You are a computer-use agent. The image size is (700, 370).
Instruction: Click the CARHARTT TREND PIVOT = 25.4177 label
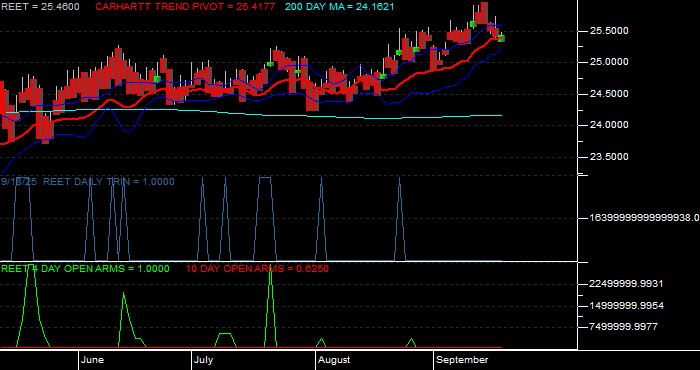coord(185,7)
